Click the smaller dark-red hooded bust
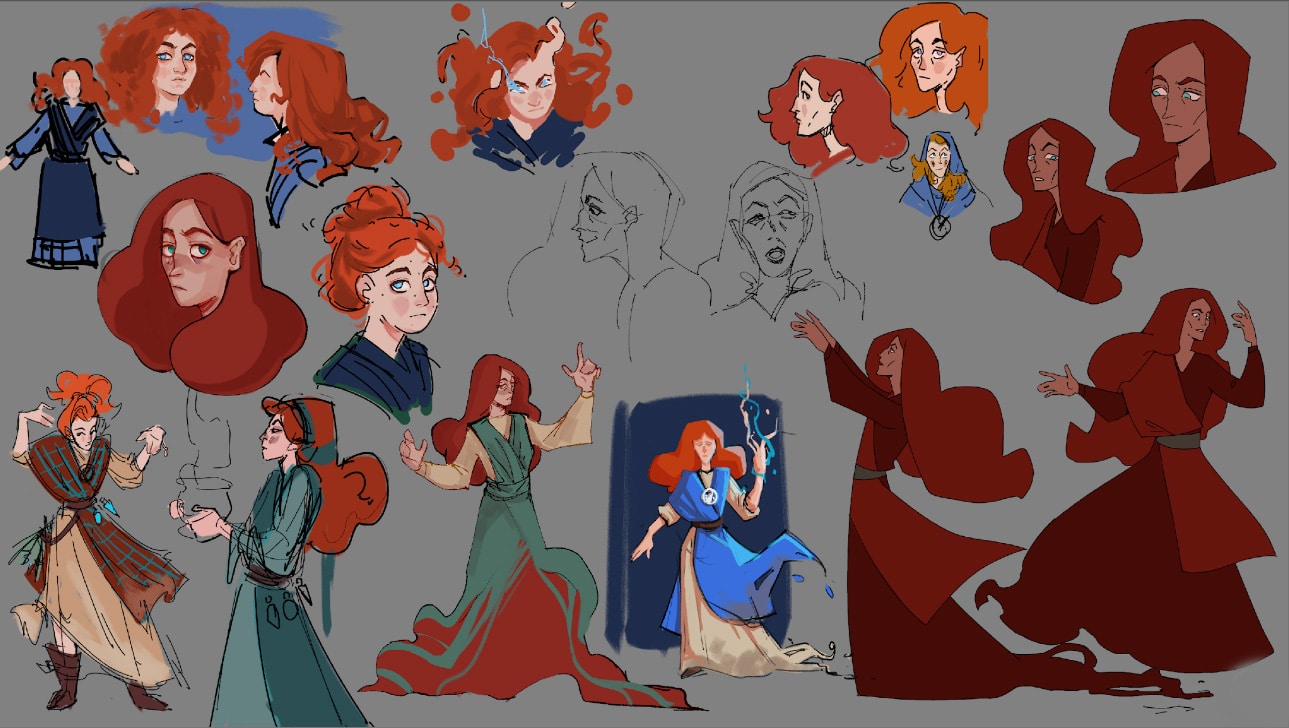1289x728 pixels. (1060, 215)
